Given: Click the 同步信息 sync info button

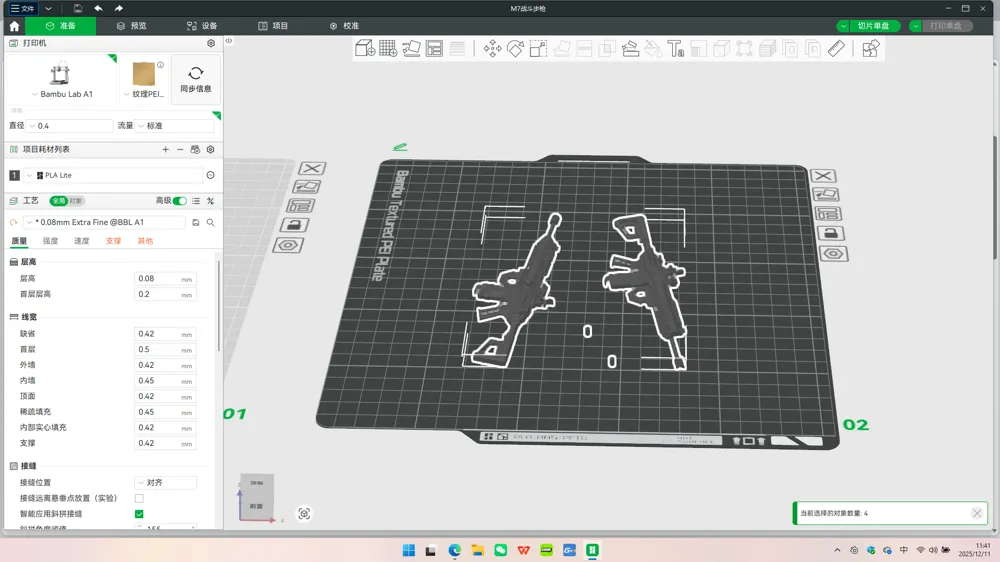Looking at the screenshot, I should pyautogui.click(x=196, y=80).
